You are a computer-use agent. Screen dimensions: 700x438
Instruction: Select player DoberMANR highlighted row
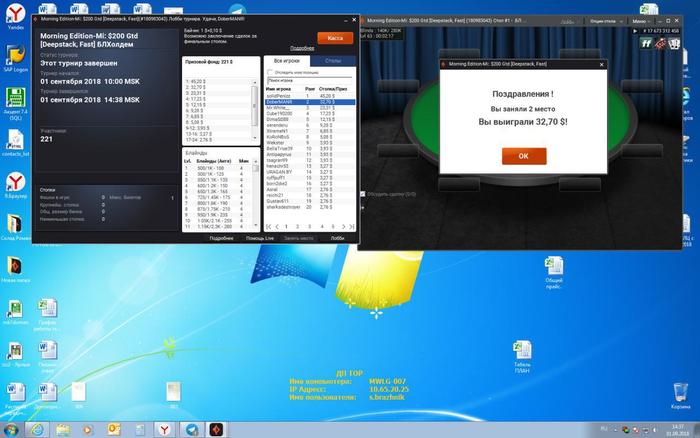pos(310,102)
